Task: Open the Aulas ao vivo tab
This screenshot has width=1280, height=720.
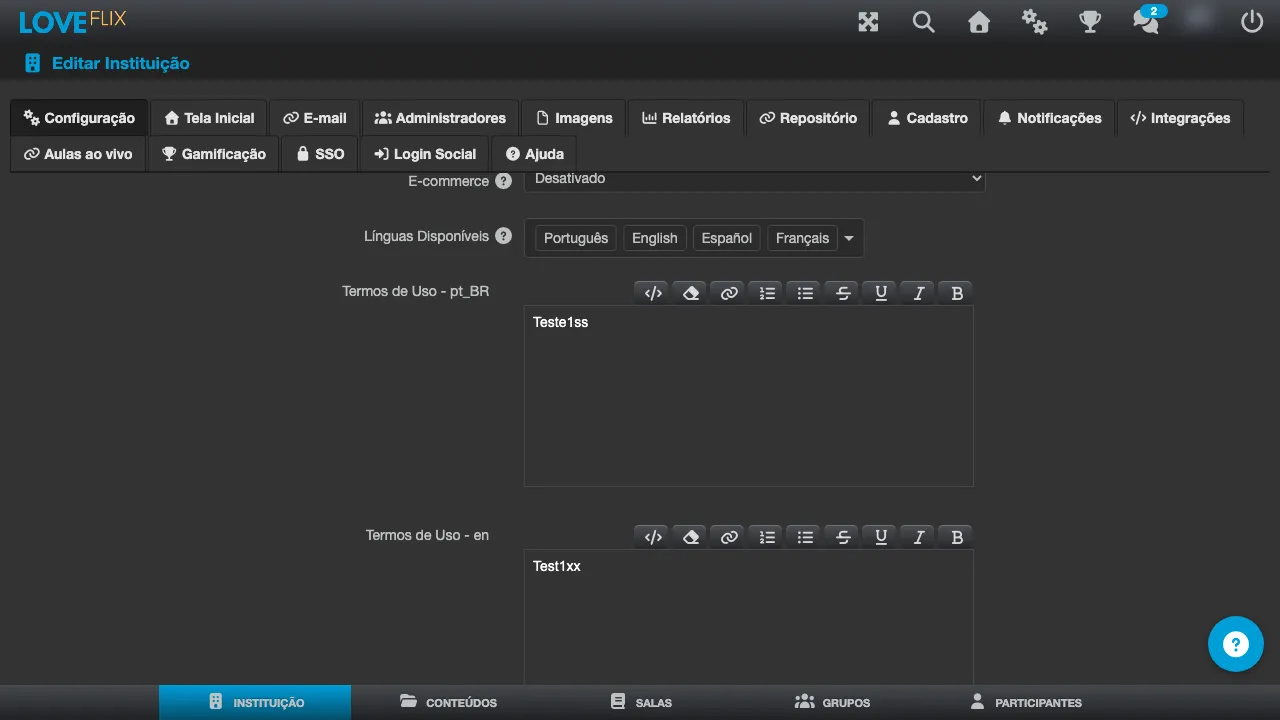Action: (x=78, y=154)
